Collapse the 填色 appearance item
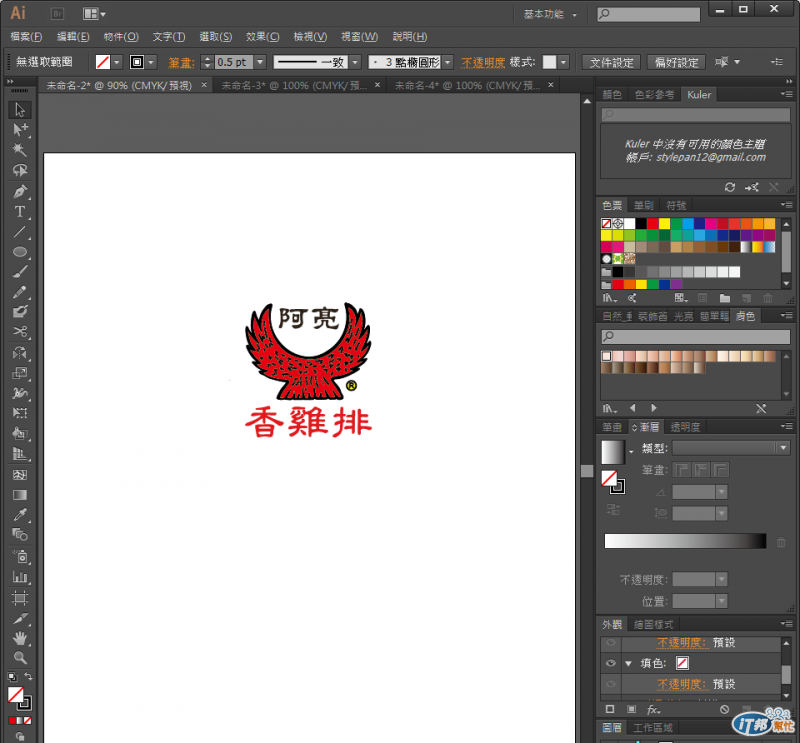800x743 pixels. [x=629, y=663]
